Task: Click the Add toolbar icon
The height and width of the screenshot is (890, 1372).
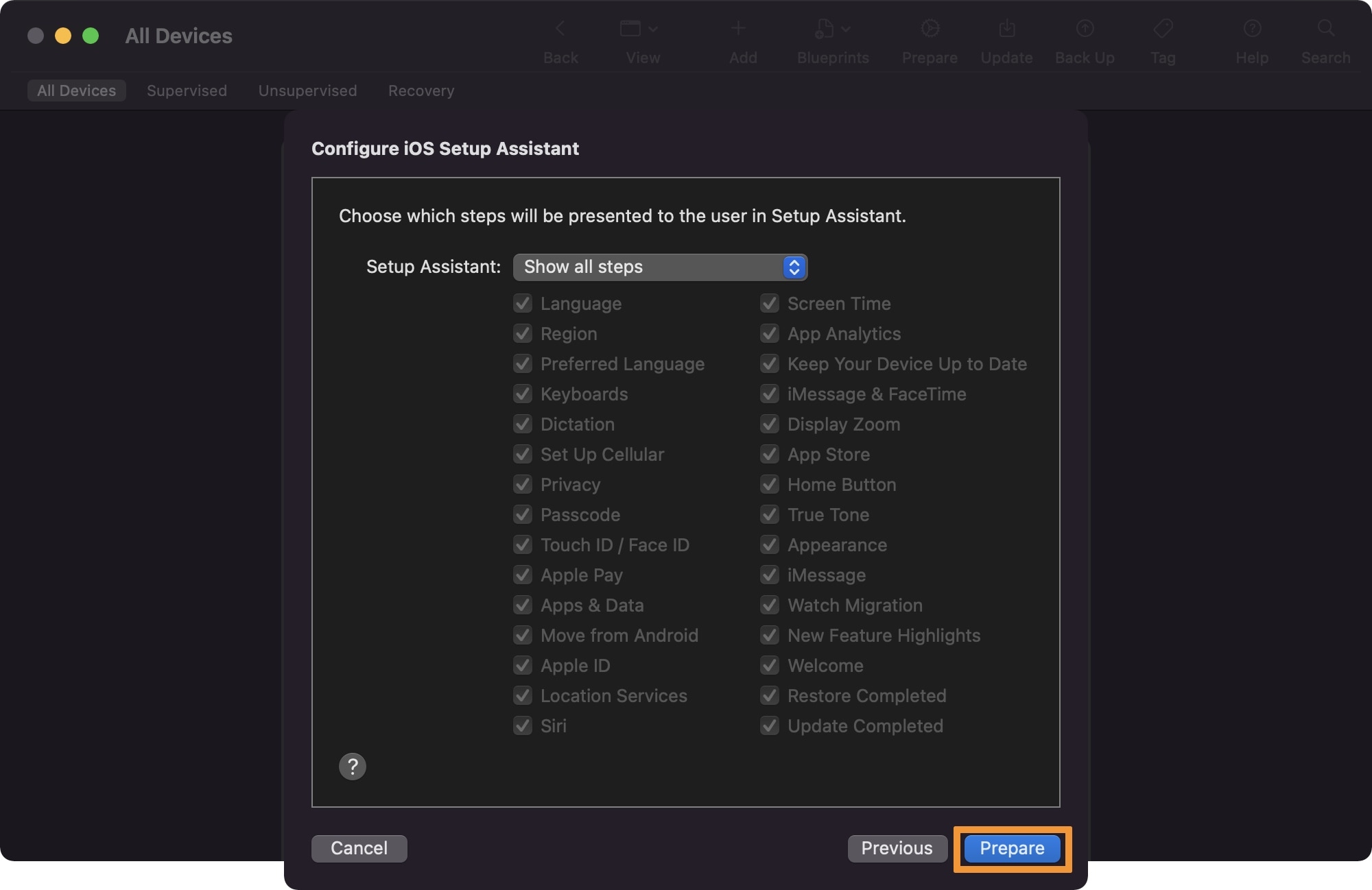Action: pos(738,29)
